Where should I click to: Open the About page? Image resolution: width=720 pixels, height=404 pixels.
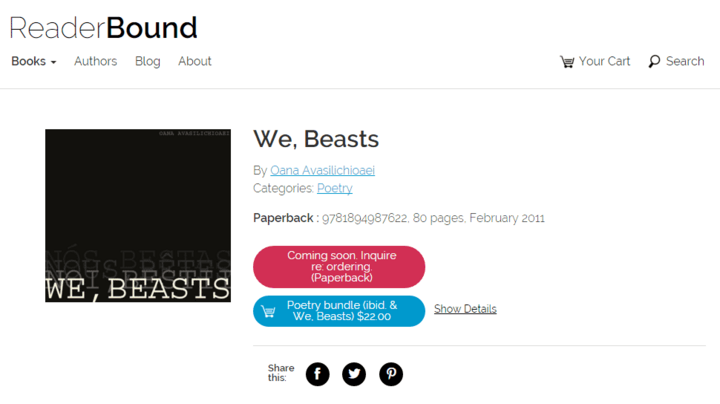tap(195, 62)
